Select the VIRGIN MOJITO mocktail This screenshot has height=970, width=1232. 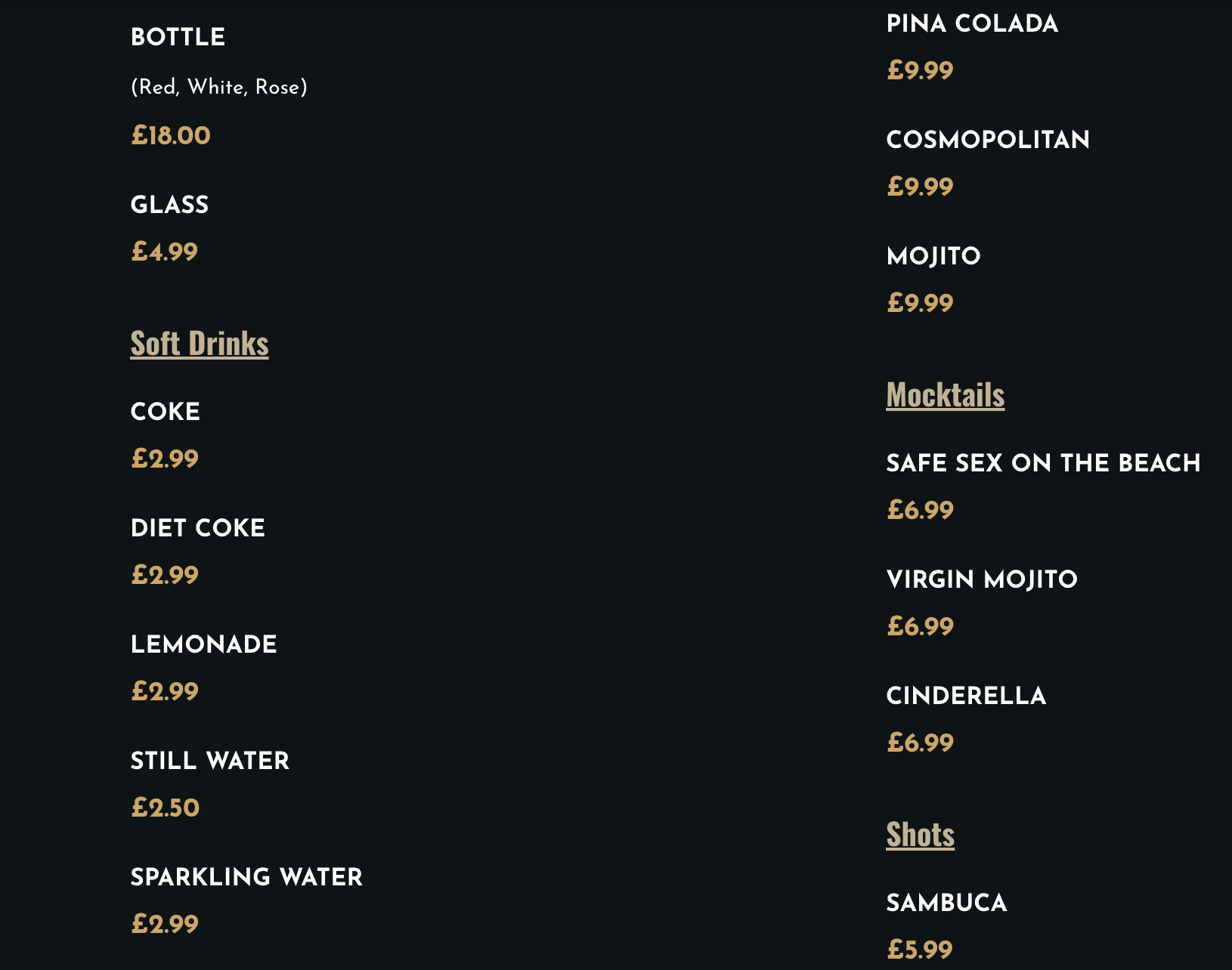983,579
